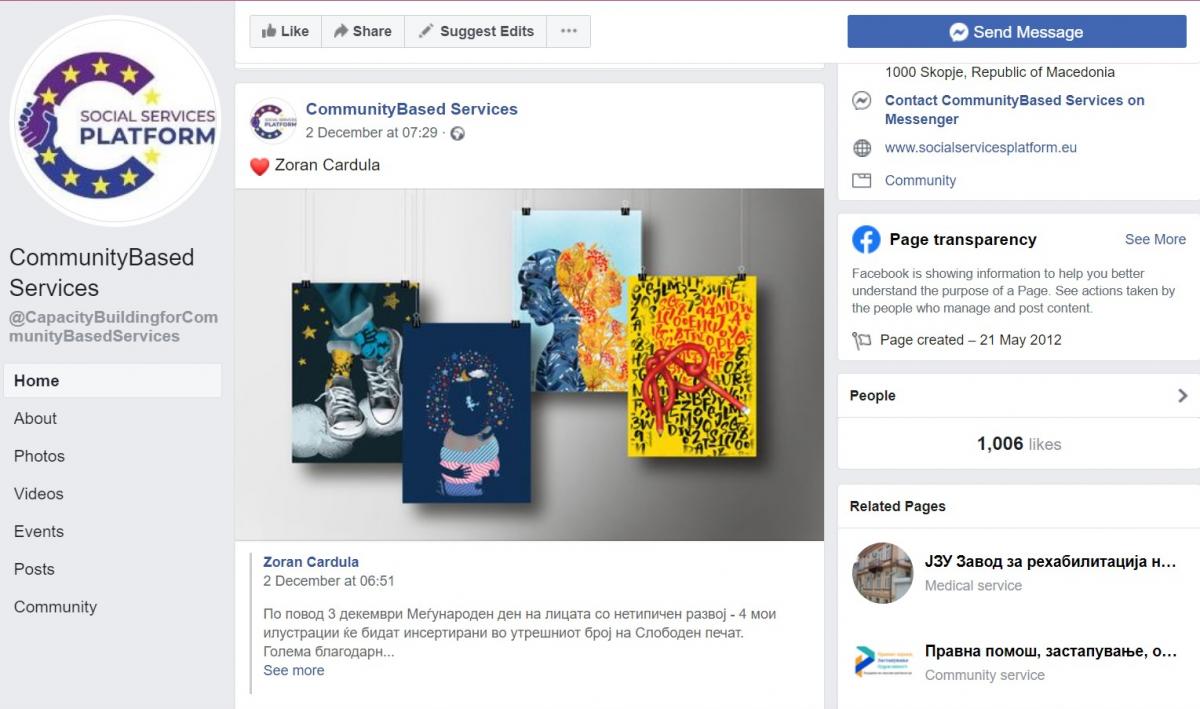
Task: Send Message to the page
Action: pos(1016,32)
